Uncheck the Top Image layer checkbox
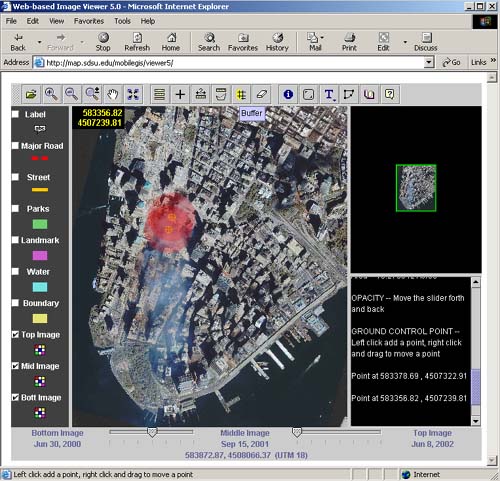The image size is (500, 481). pos(15,334)
